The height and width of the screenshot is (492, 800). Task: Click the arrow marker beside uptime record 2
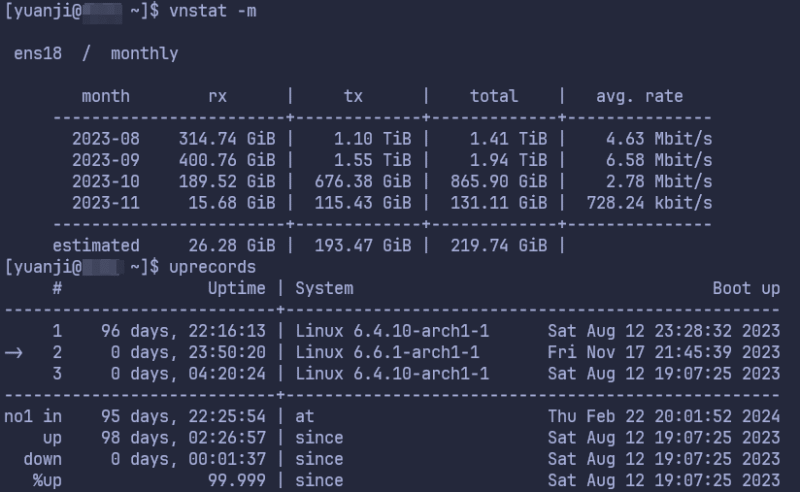[14, 352]
